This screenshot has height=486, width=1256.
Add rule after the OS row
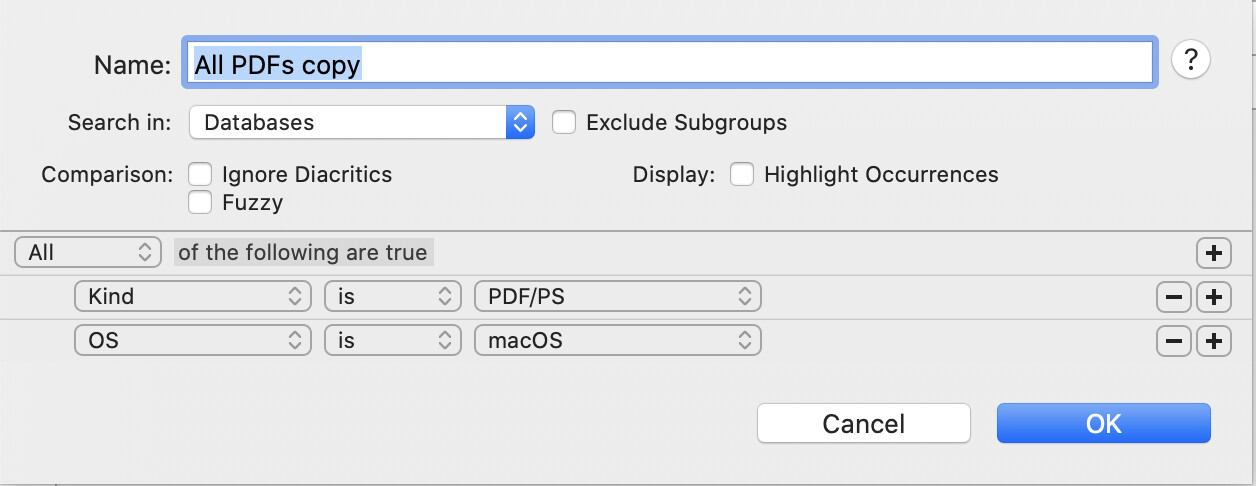pyautogui.click(x=1214, y=341)
